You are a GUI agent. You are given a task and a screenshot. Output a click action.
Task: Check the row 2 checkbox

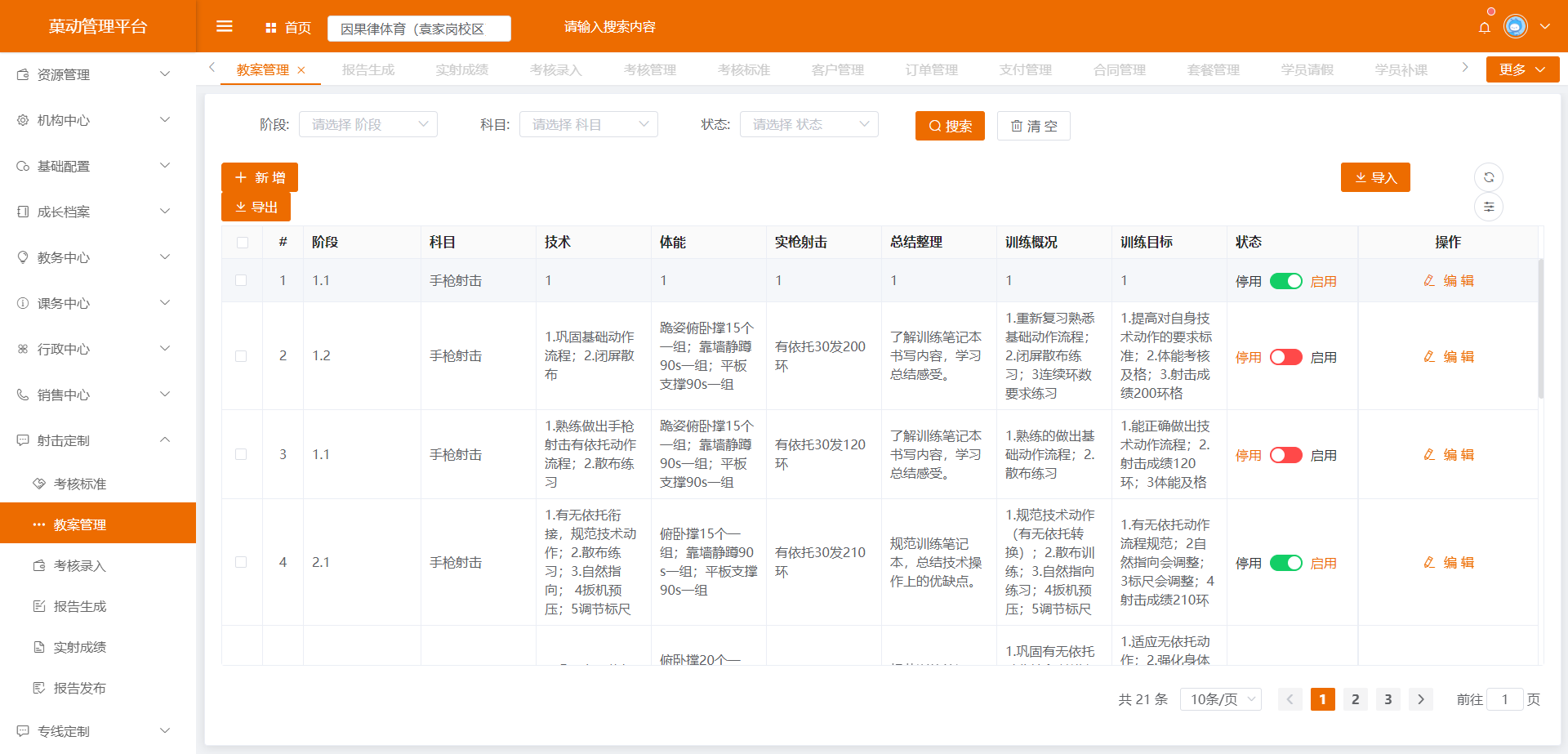coord(241,356)
